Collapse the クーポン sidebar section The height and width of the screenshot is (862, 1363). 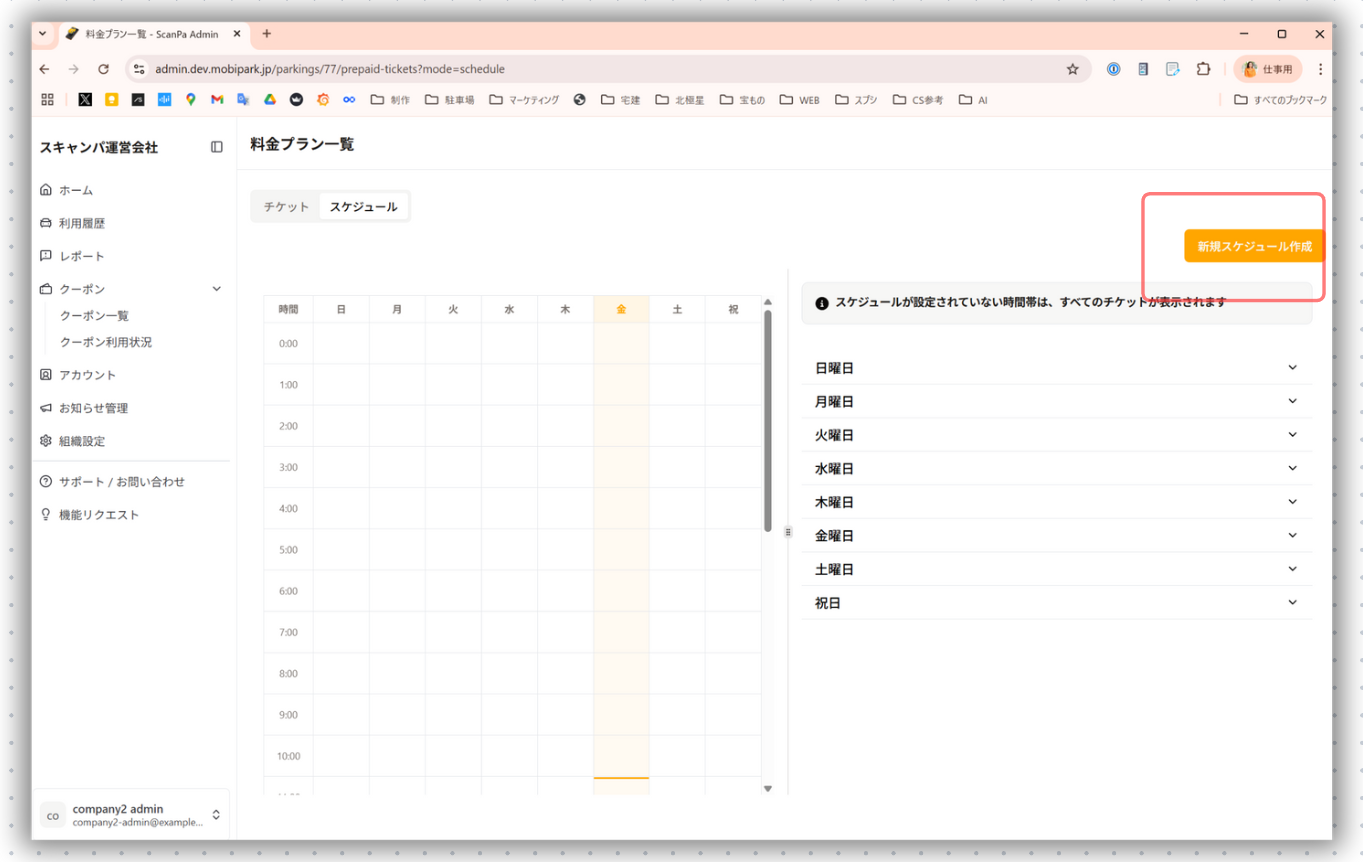click(x=216, y=289)
